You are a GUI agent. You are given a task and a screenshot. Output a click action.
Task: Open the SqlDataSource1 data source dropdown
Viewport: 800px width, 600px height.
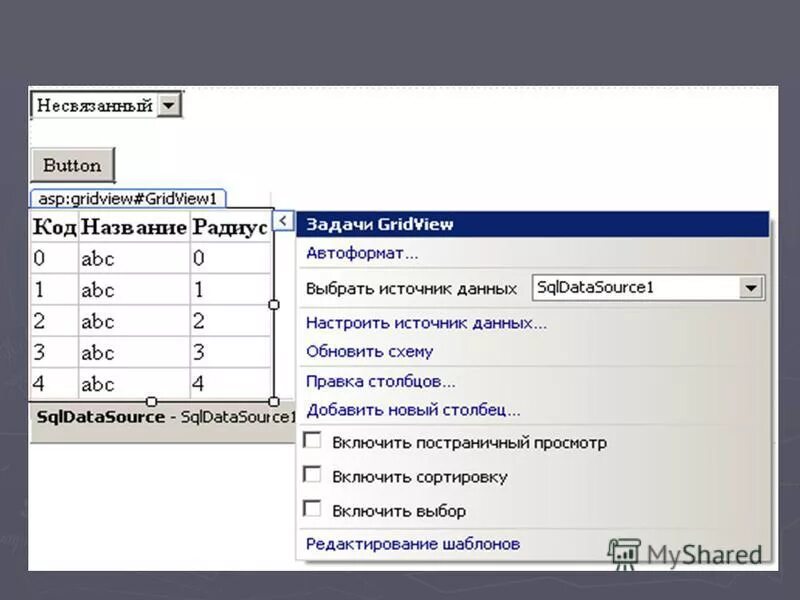click(x=753, y=287)
